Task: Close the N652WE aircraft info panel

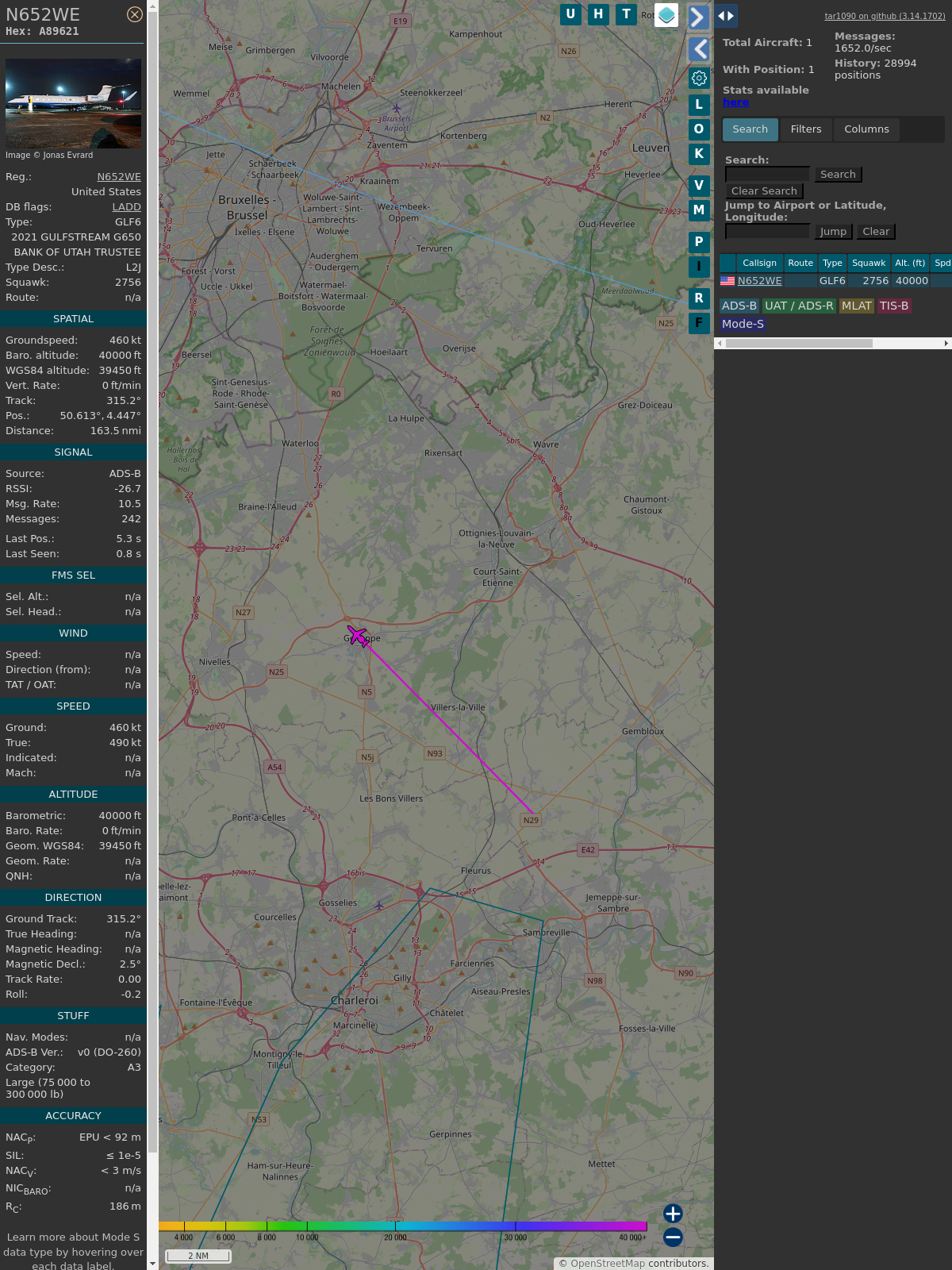Action: point(135,14)
